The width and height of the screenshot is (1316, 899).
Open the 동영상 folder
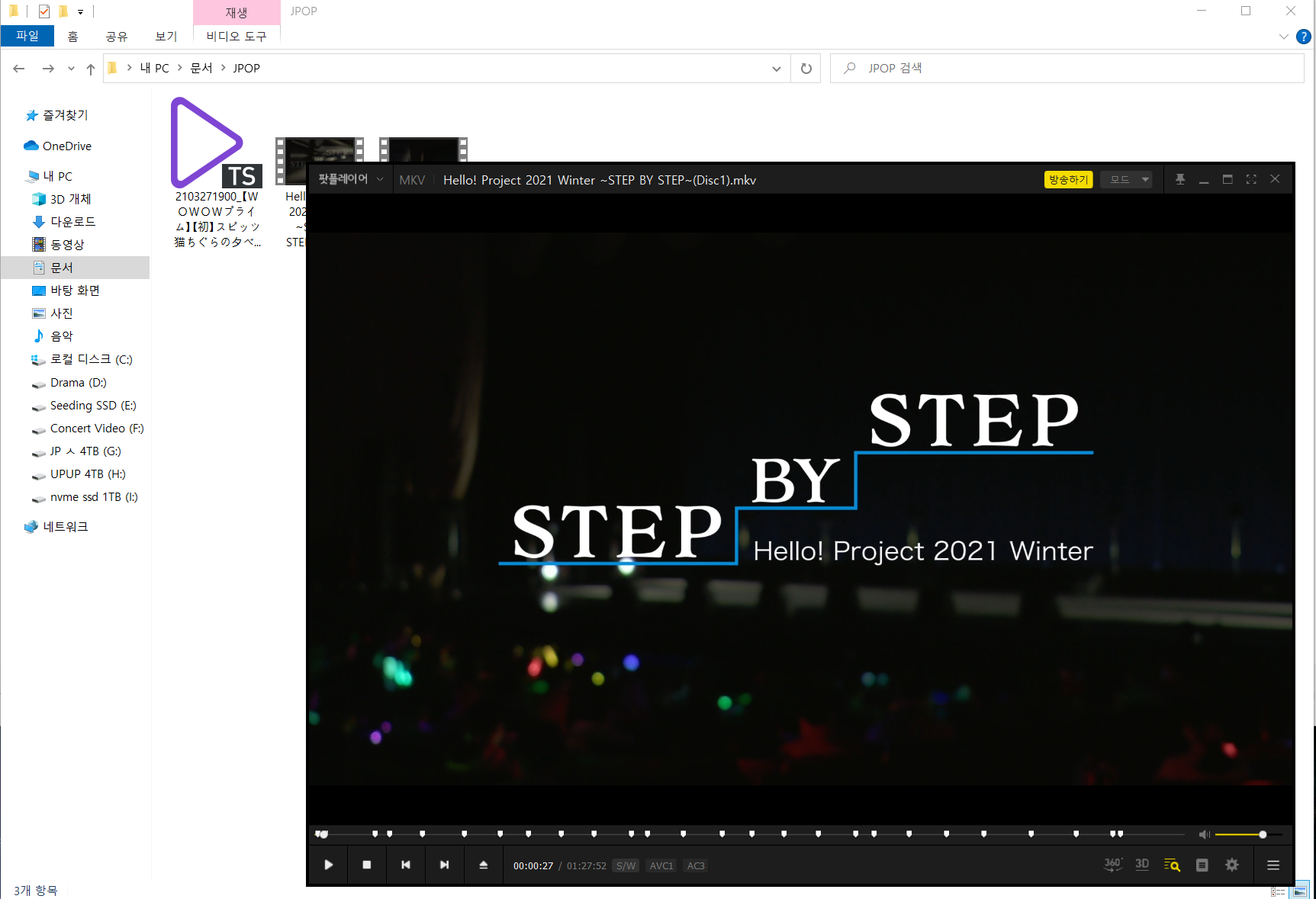click(x=67, y=245)
